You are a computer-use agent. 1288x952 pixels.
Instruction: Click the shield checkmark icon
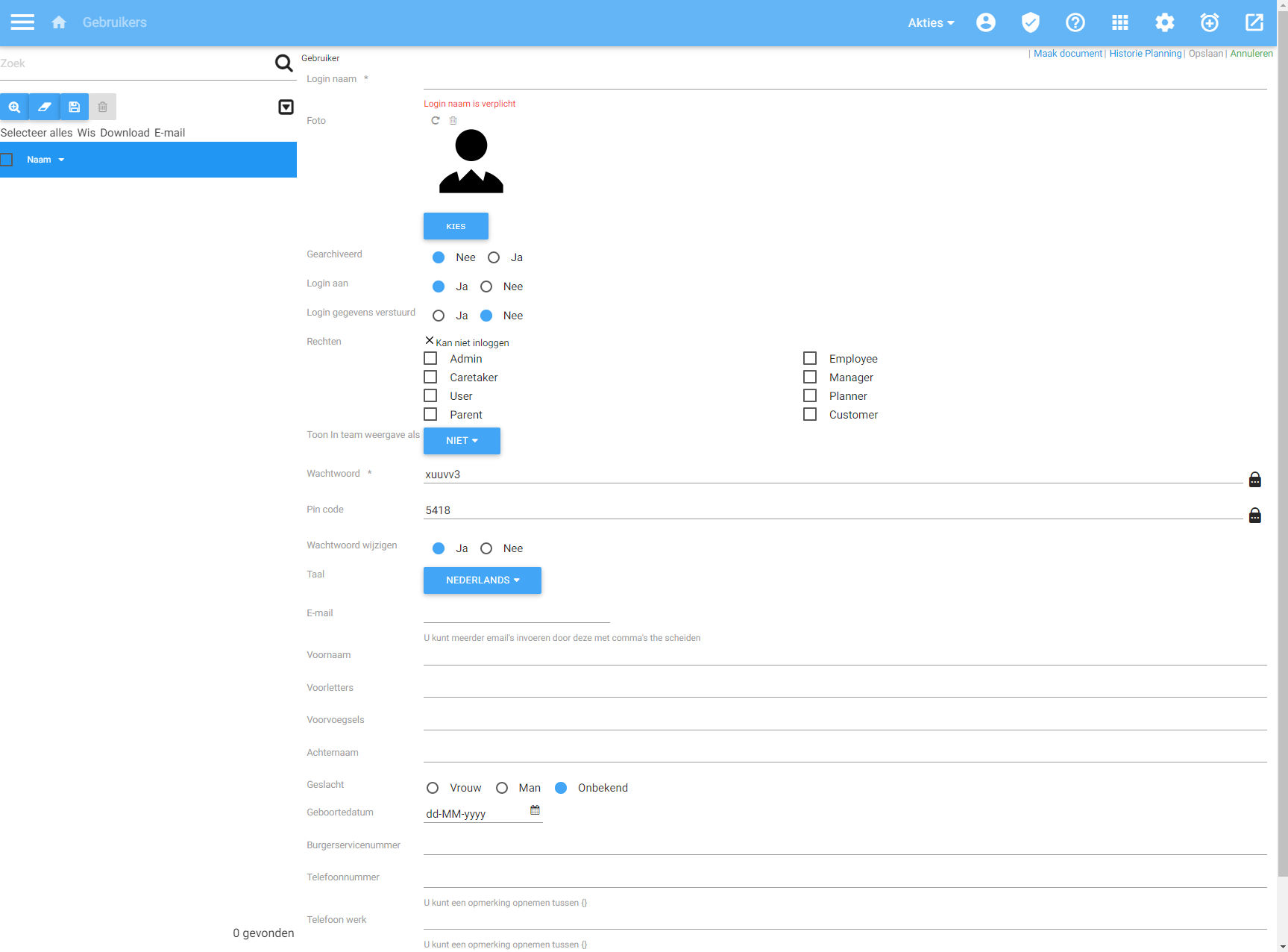(x=1030, y=22)
